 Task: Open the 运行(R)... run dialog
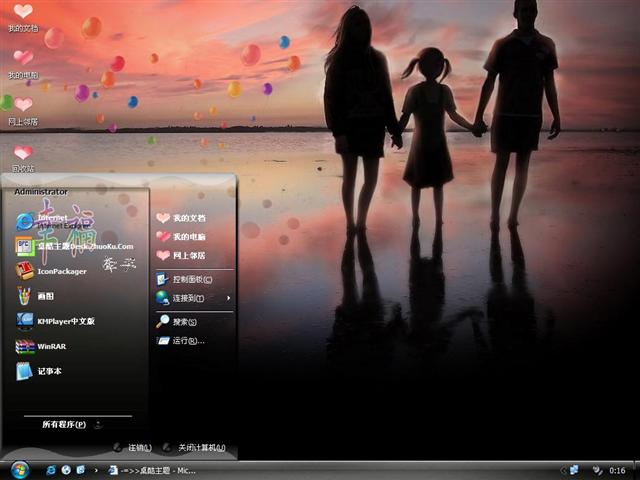pos(180,340)
